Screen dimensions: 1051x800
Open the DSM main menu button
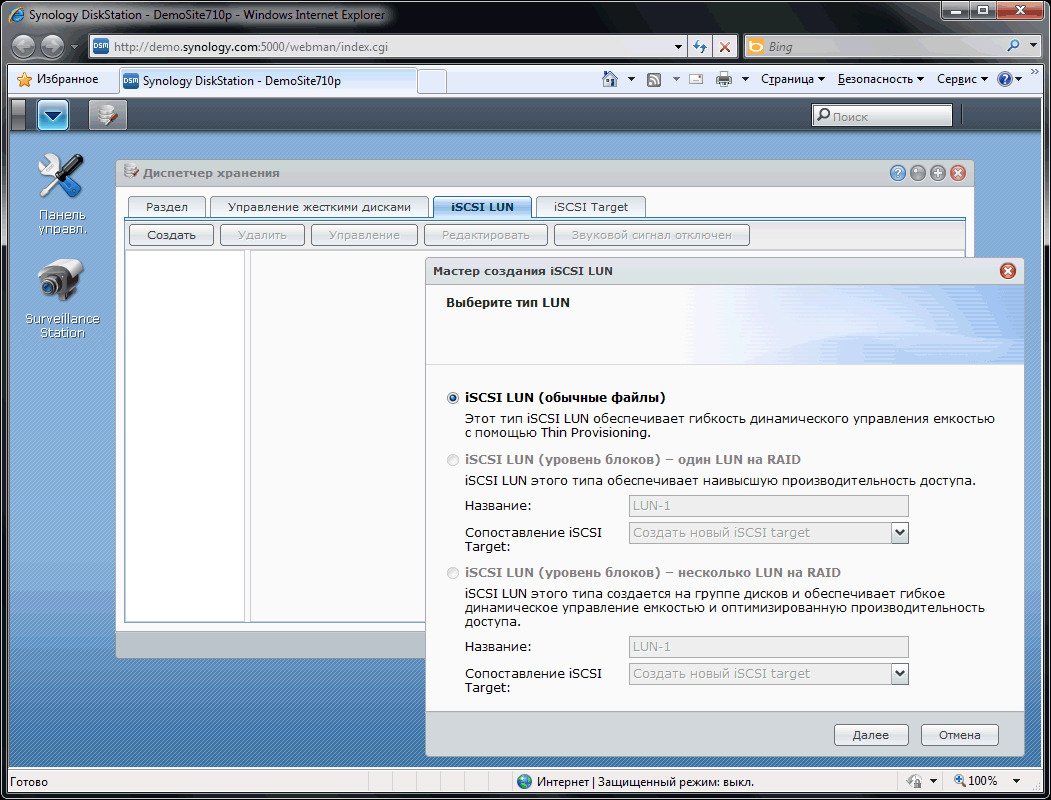[x=53, y=116]
